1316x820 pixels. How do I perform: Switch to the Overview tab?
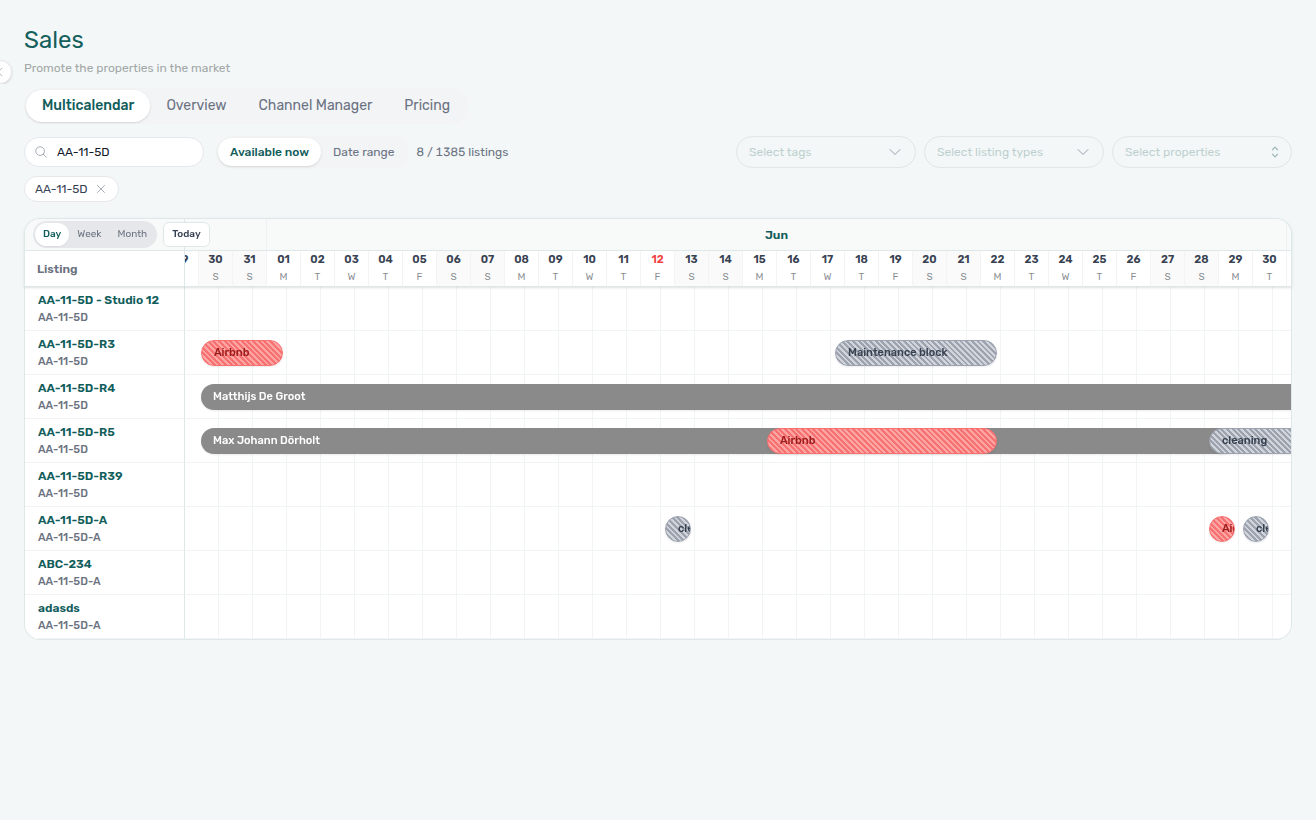pos(196,105)
